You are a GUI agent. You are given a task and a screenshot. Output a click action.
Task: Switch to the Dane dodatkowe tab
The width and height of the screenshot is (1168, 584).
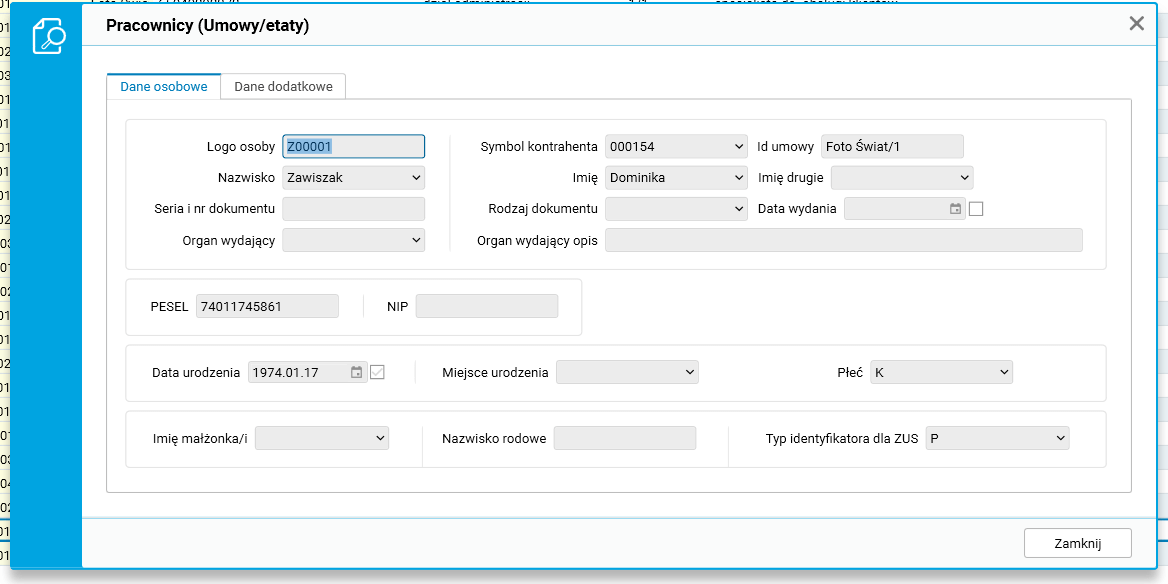tap(283, 86)
